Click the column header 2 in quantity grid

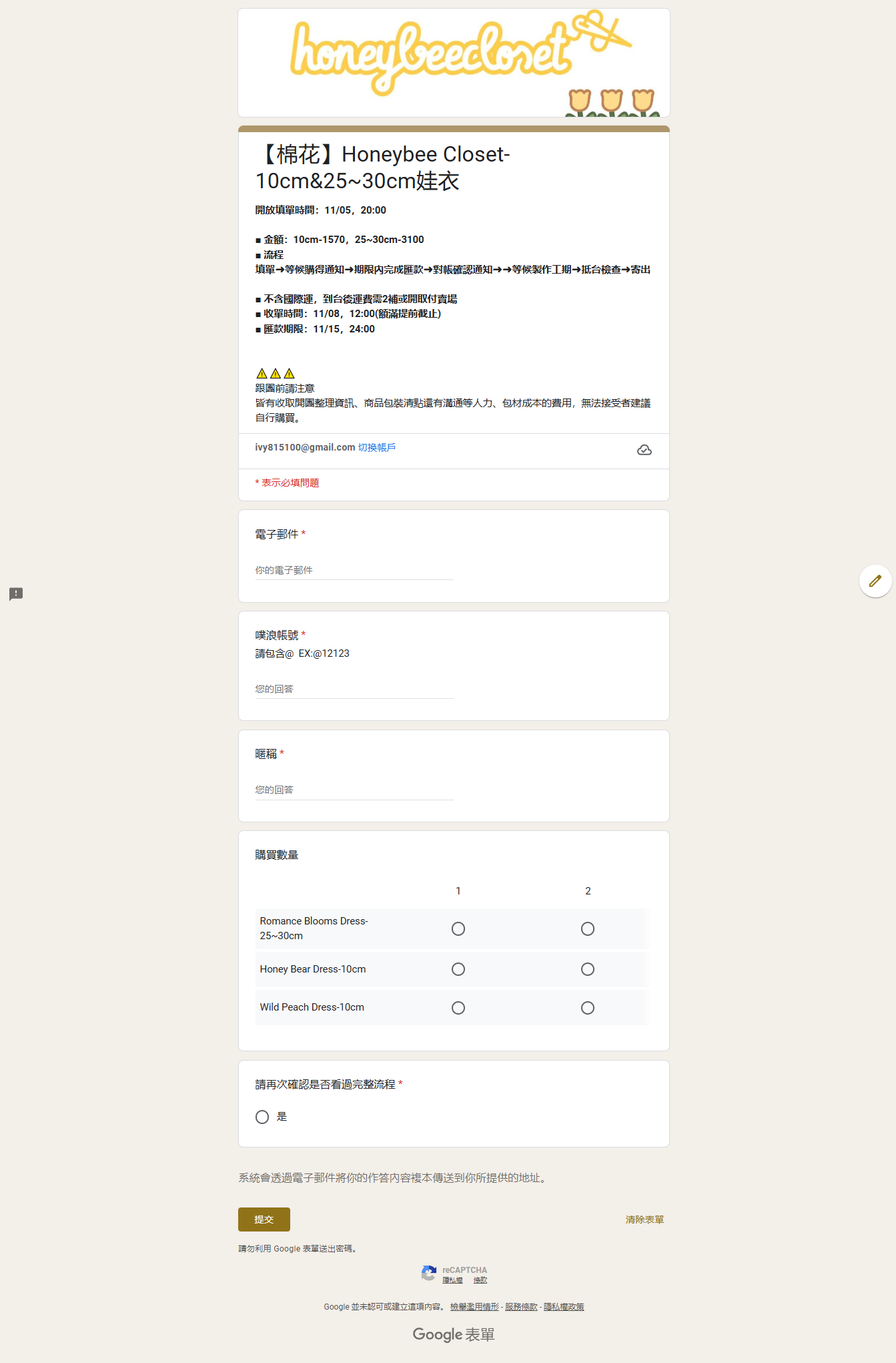[588, 891]
